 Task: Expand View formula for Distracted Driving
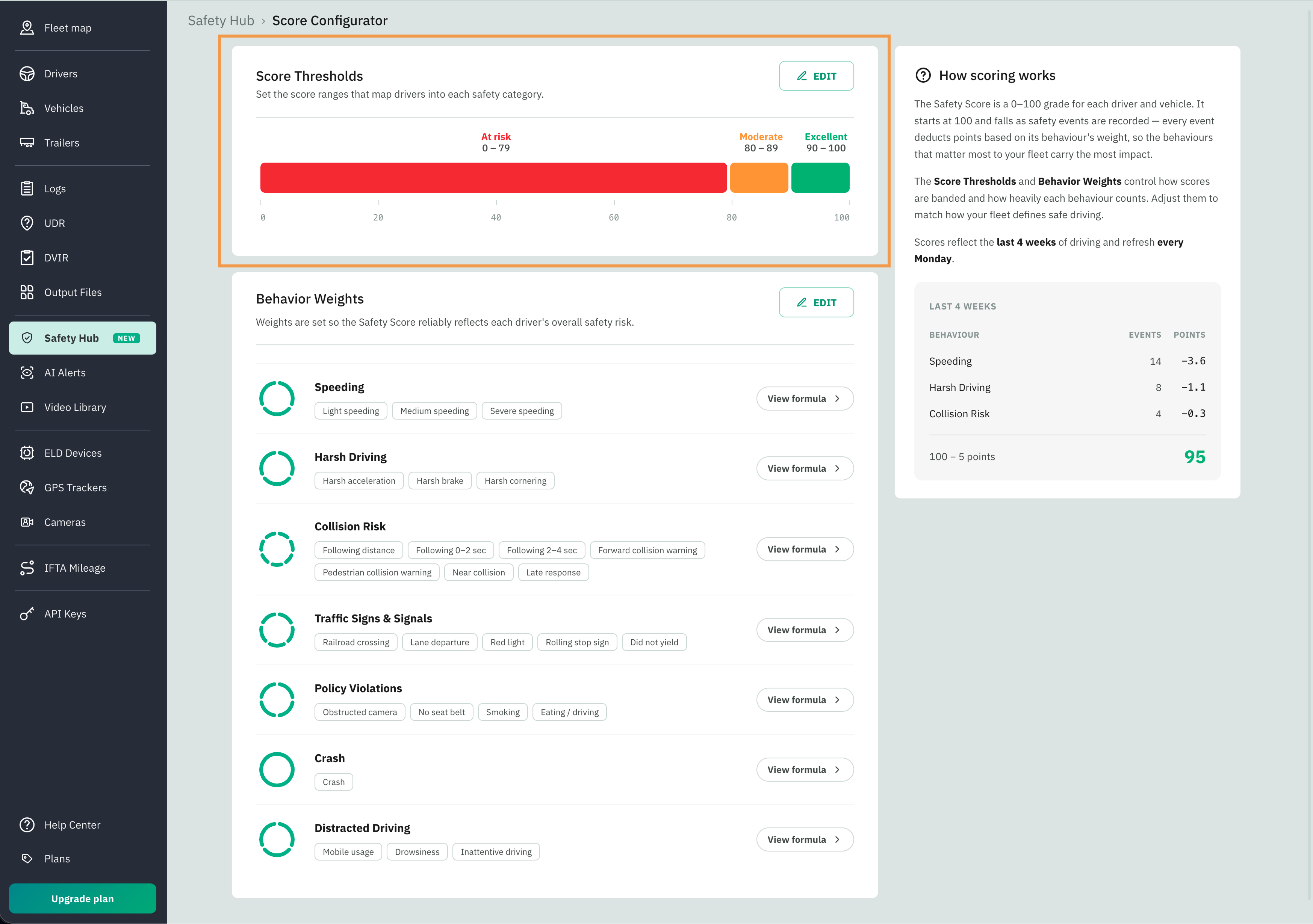[805, 839]
